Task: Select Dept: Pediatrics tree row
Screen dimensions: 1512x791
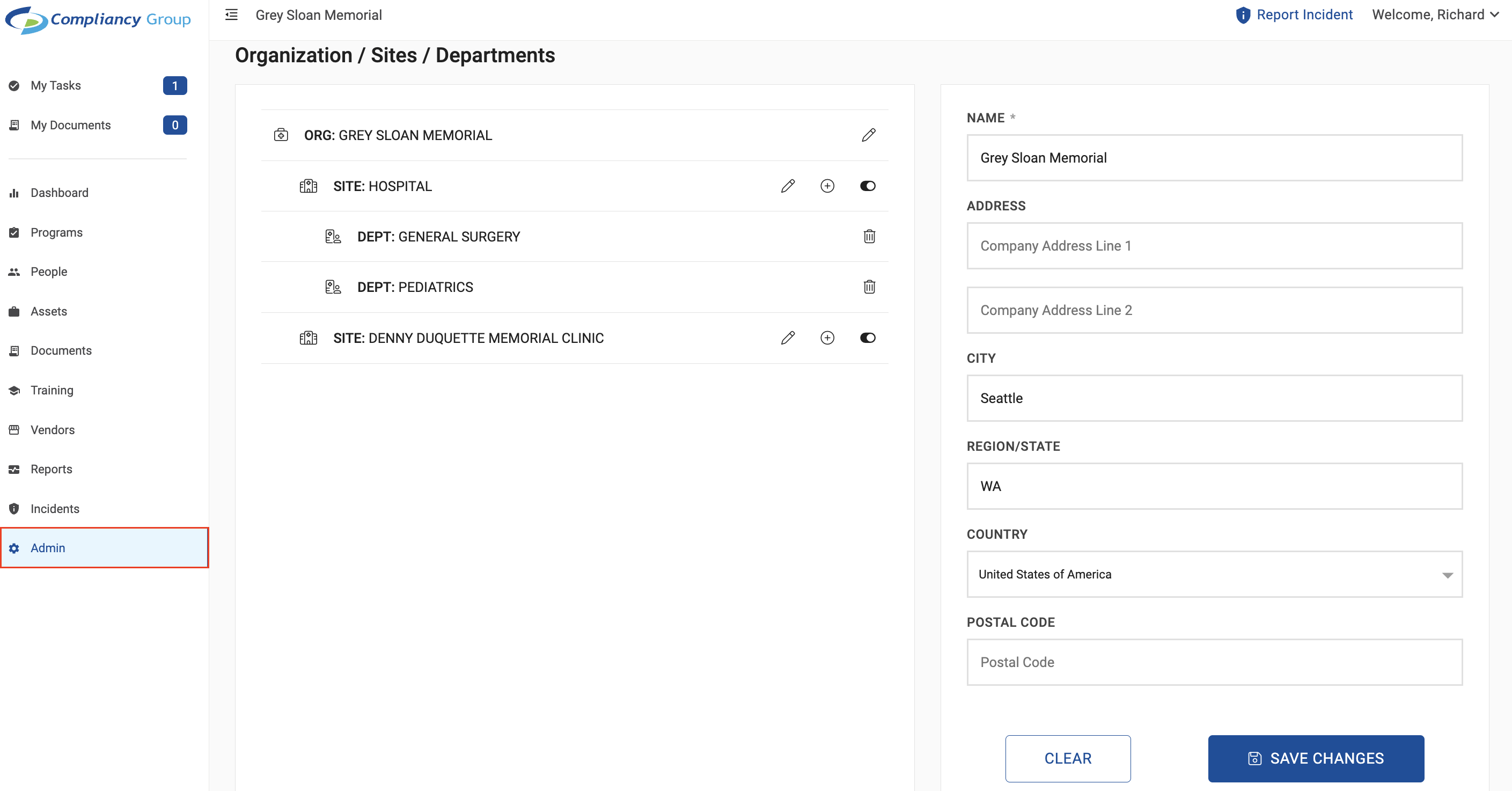Action: pyautogui.click(x=415, y=287)
